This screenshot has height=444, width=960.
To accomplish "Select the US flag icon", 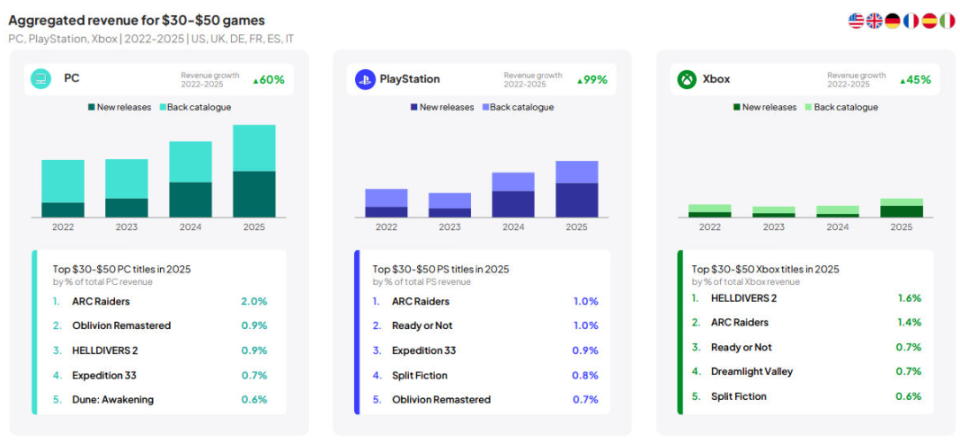I will [856, 21].
